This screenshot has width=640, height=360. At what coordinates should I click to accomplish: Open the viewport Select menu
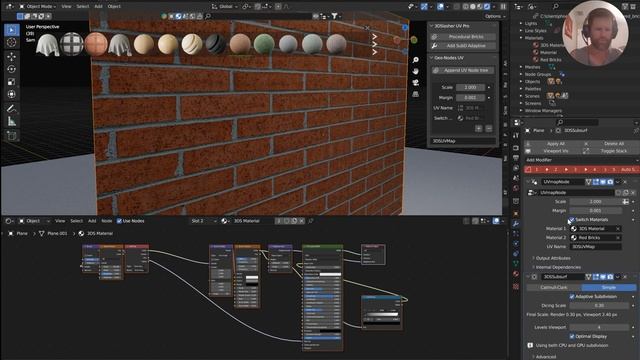point(83,7)
